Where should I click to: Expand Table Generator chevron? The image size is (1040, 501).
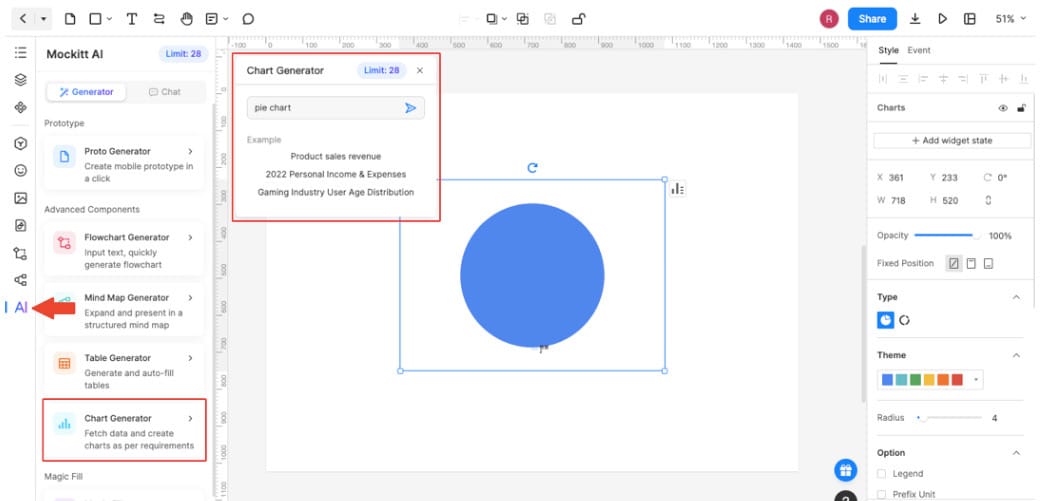(x=190, y=358)
